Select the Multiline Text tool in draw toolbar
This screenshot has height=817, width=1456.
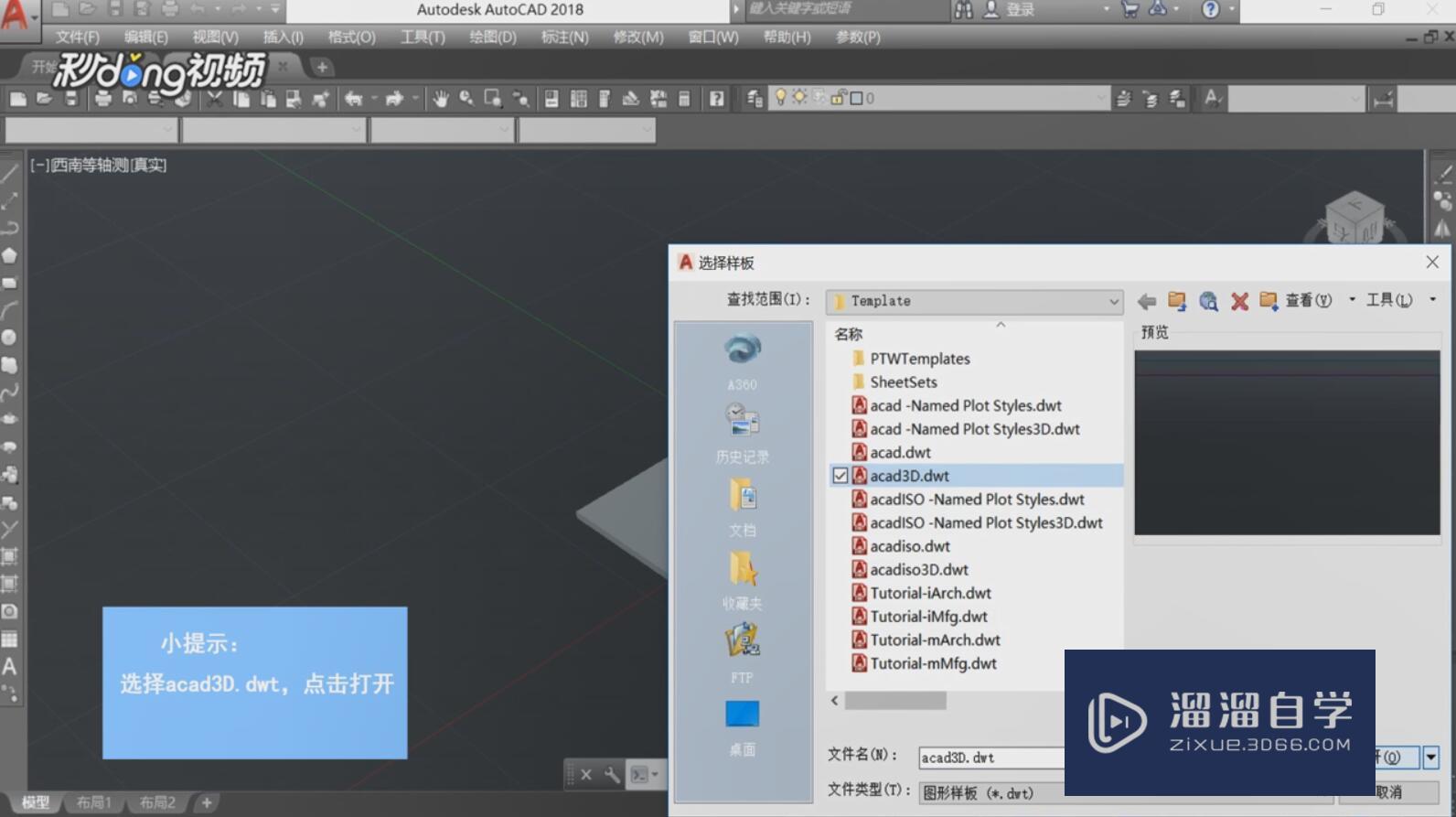pos(10,666)
